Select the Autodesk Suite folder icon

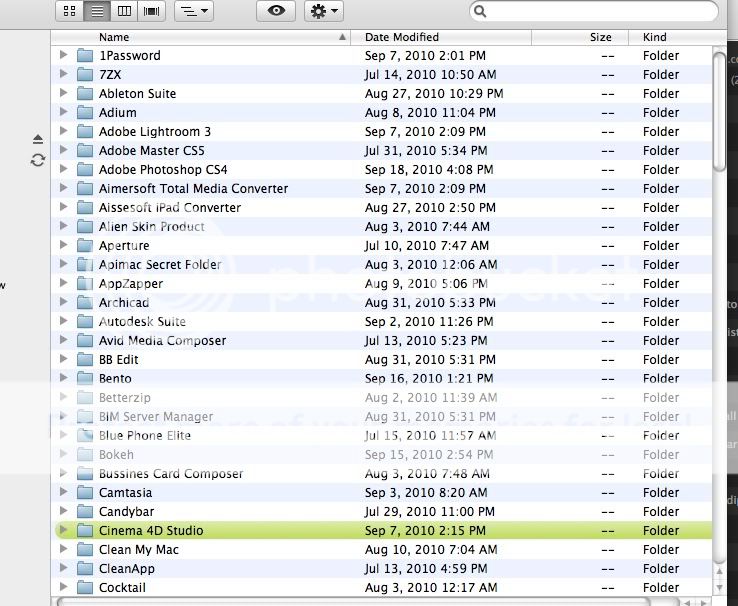85,321
